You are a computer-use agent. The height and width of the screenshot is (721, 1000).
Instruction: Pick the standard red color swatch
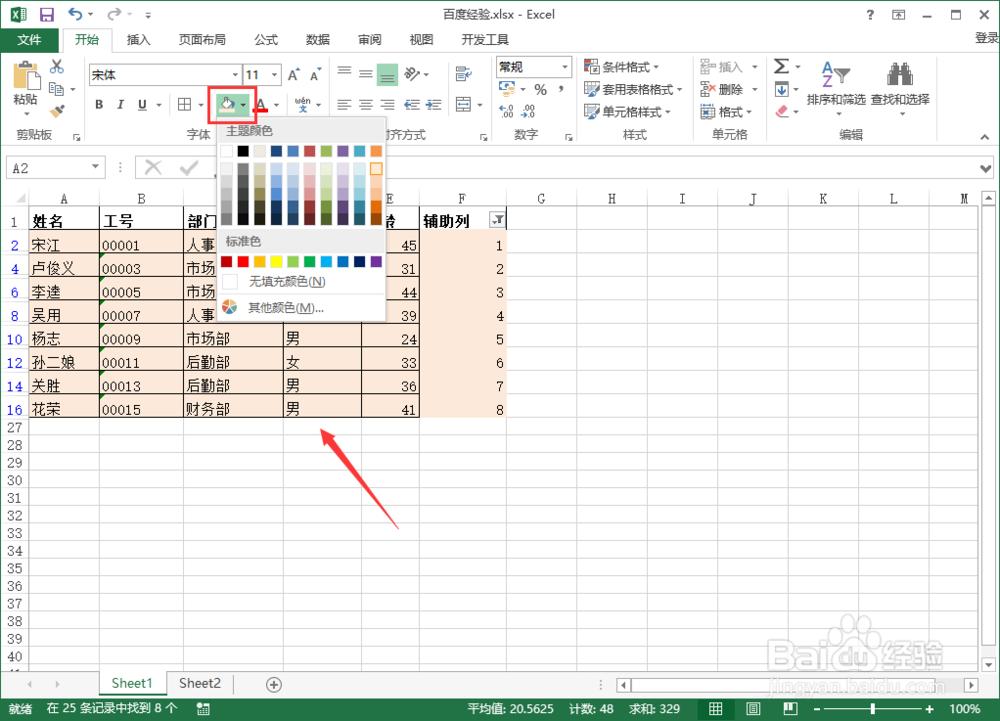point(243,261)
